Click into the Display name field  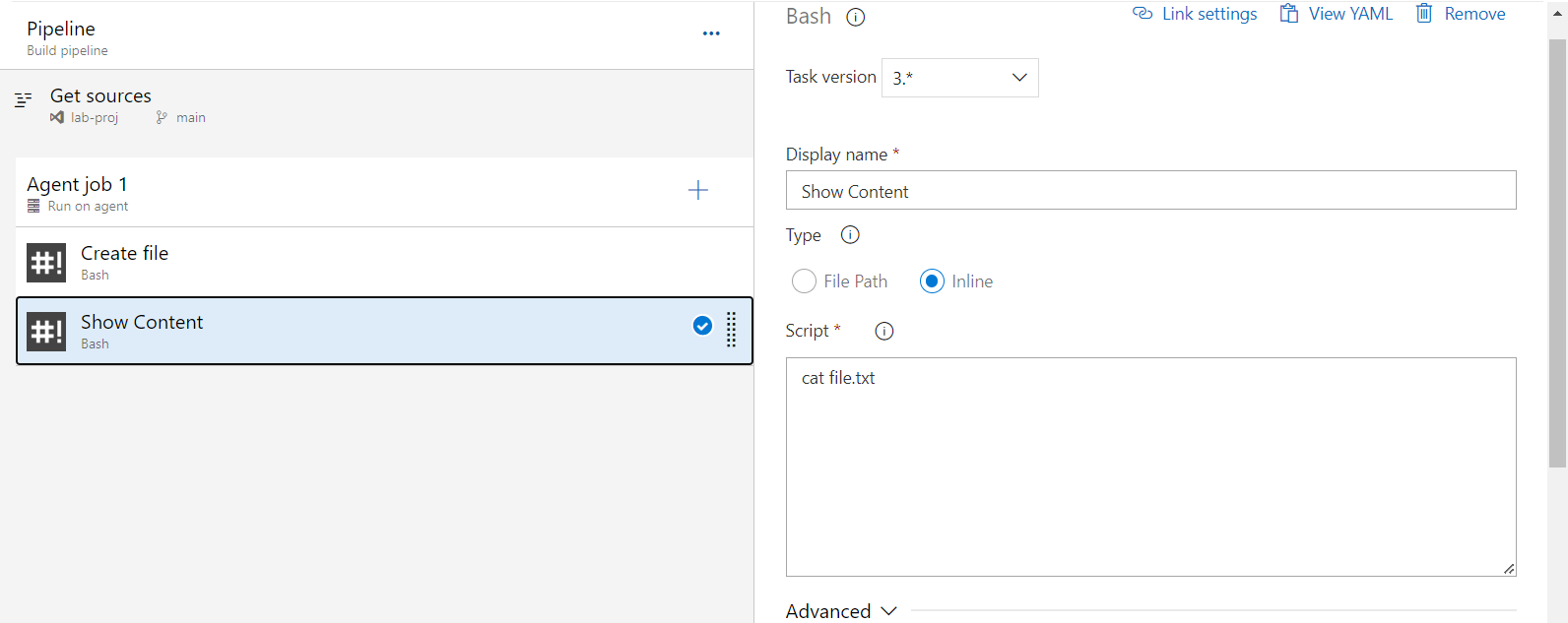coord(1150,191)
